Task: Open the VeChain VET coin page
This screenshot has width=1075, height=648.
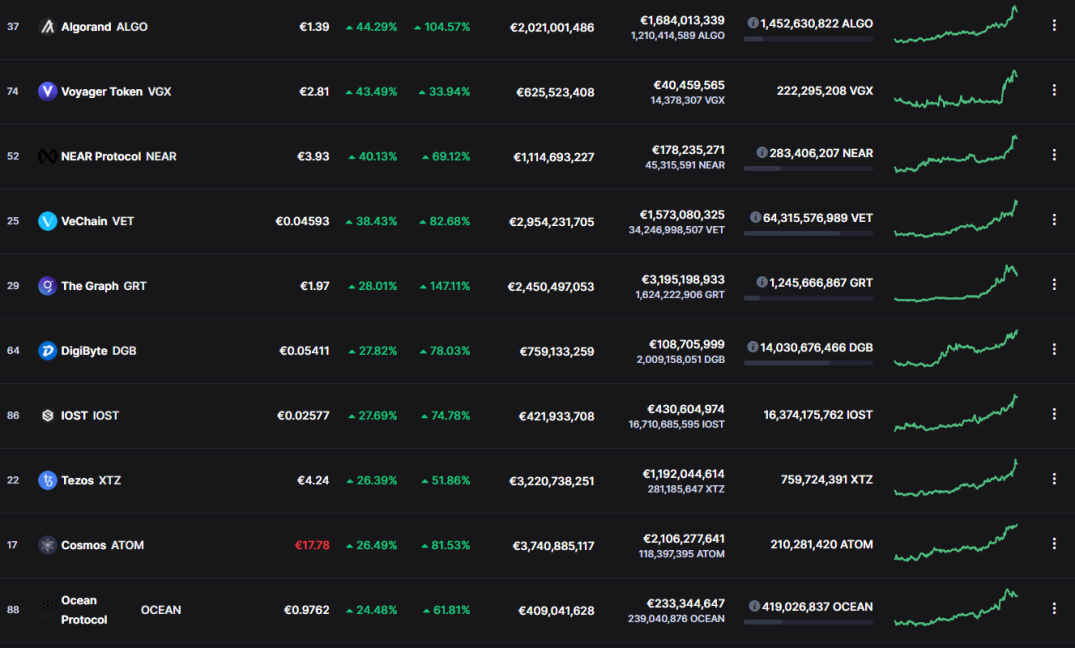Action: pos(97,221)
